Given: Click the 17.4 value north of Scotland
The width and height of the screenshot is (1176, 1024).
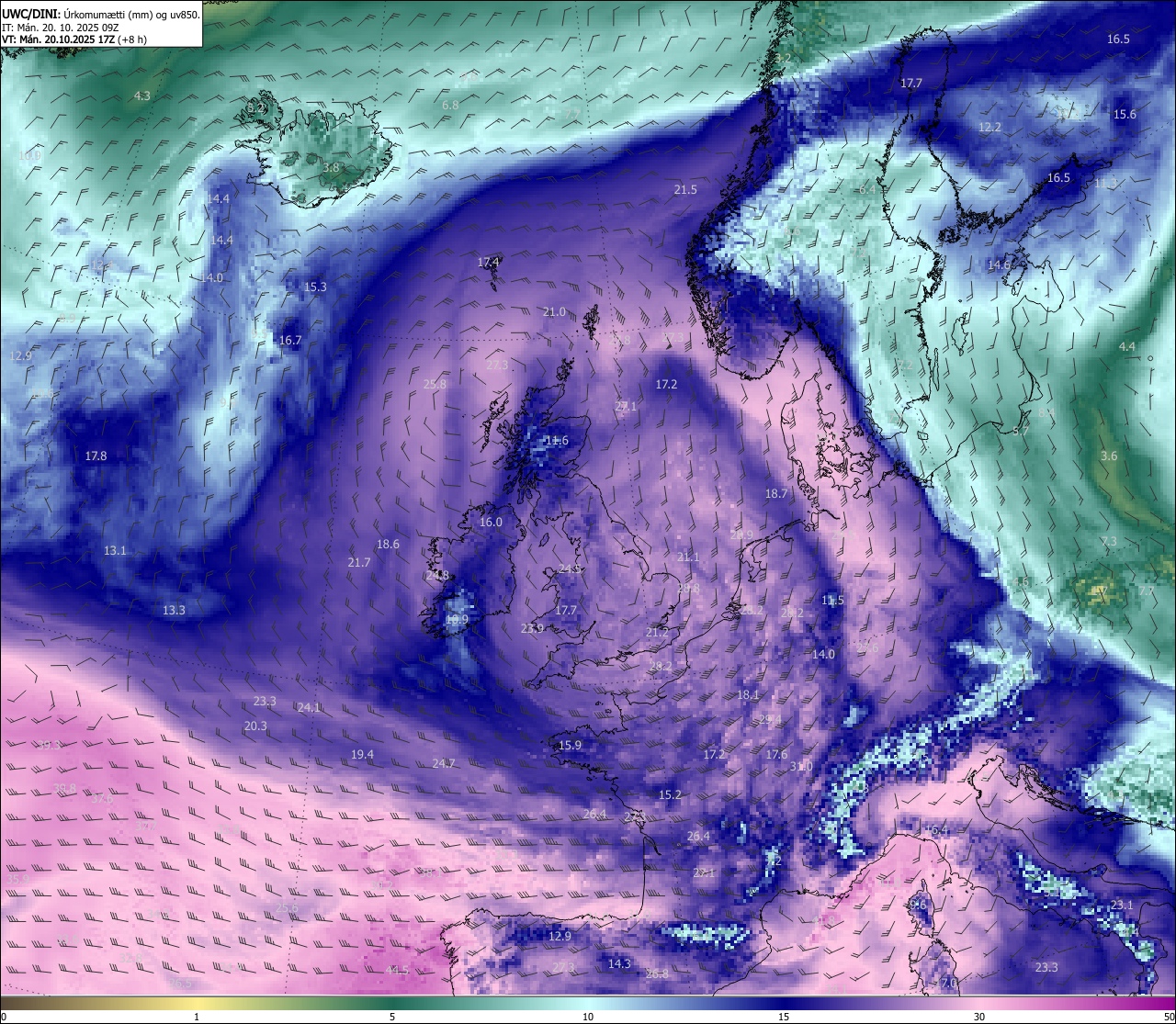Looking at the screenshot, I should tap(488, 262).
